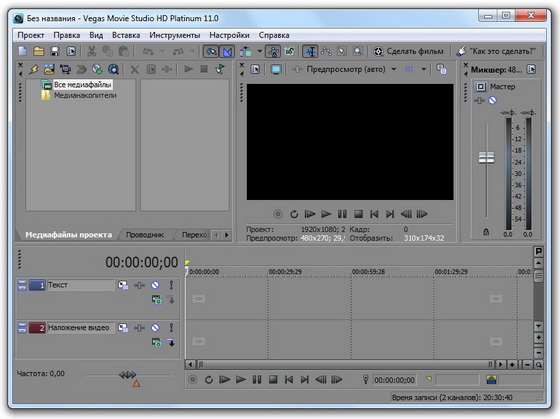Play preview from start button
Viewport: 560px width, 419px height.
click(x=310, y=214)
